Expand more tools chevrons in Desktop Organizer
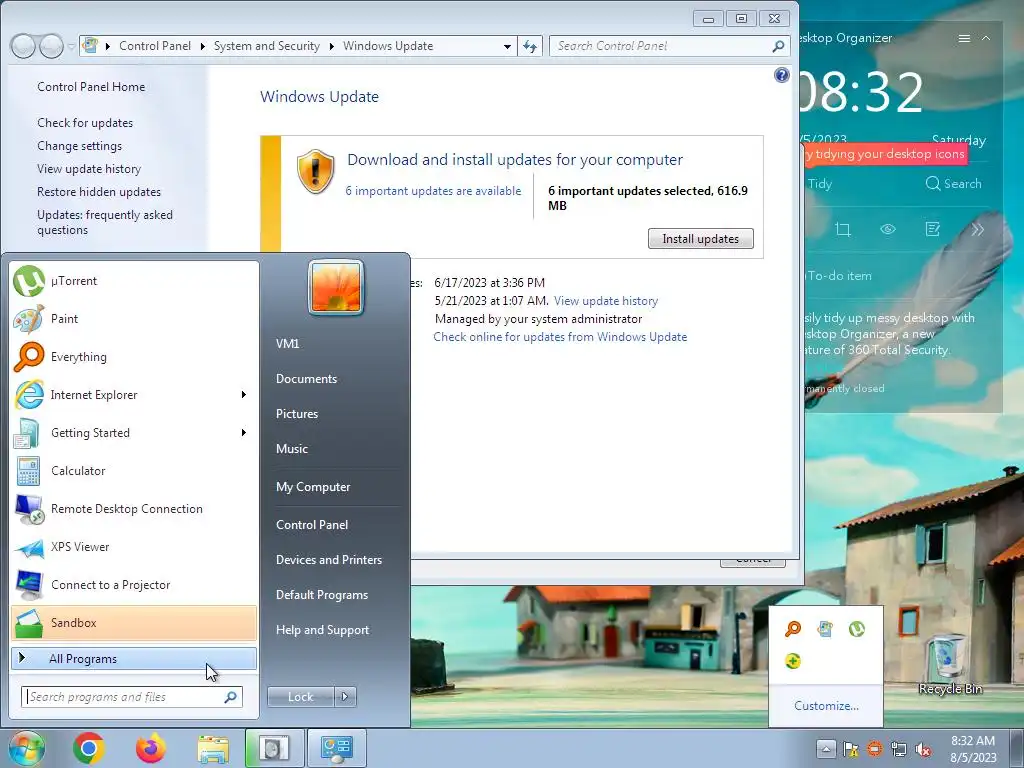The width and height of the screenshot is (1024, 768). [978, 229]
